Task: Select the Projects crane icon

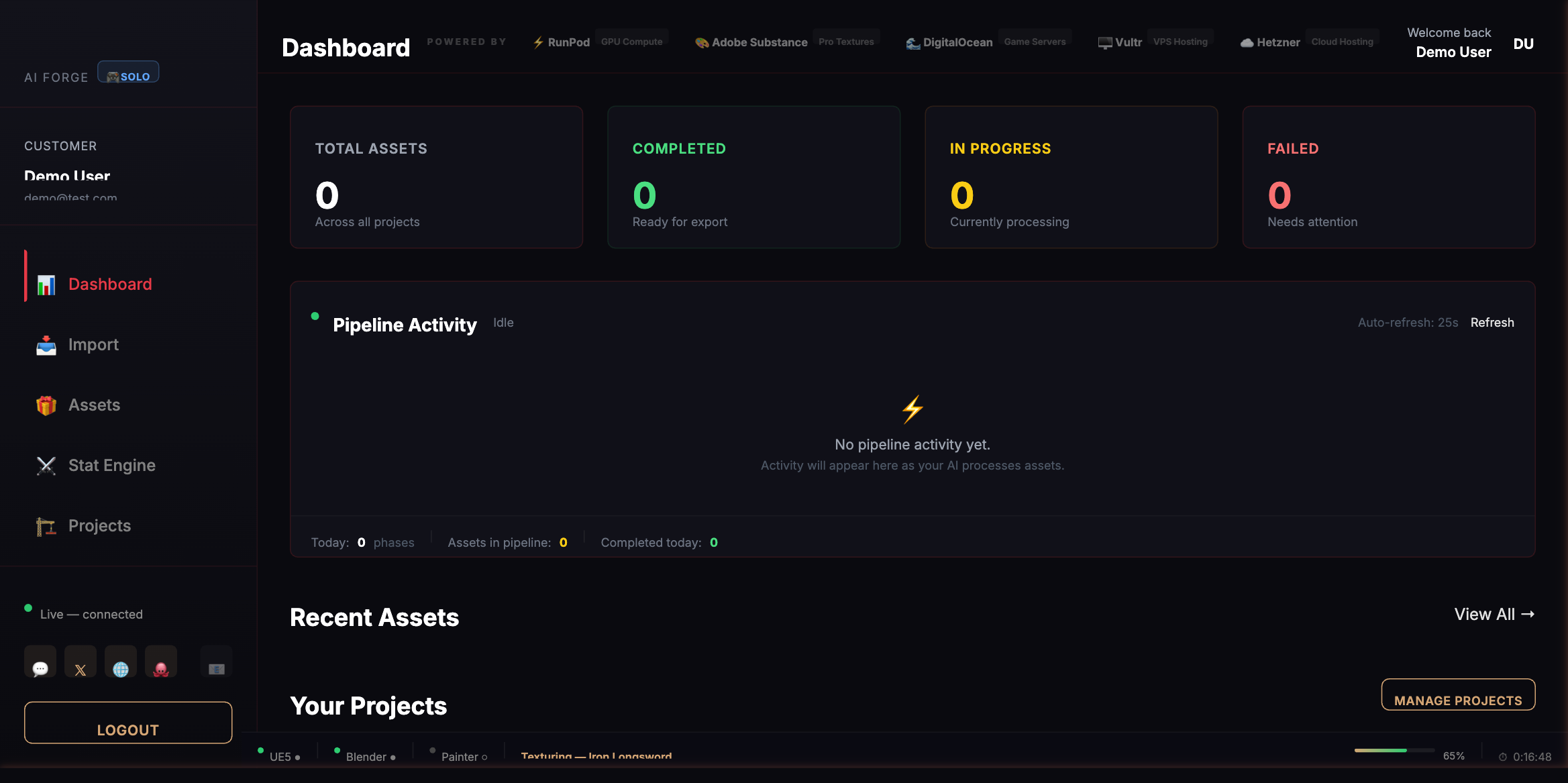Action: tap(46, 526)
